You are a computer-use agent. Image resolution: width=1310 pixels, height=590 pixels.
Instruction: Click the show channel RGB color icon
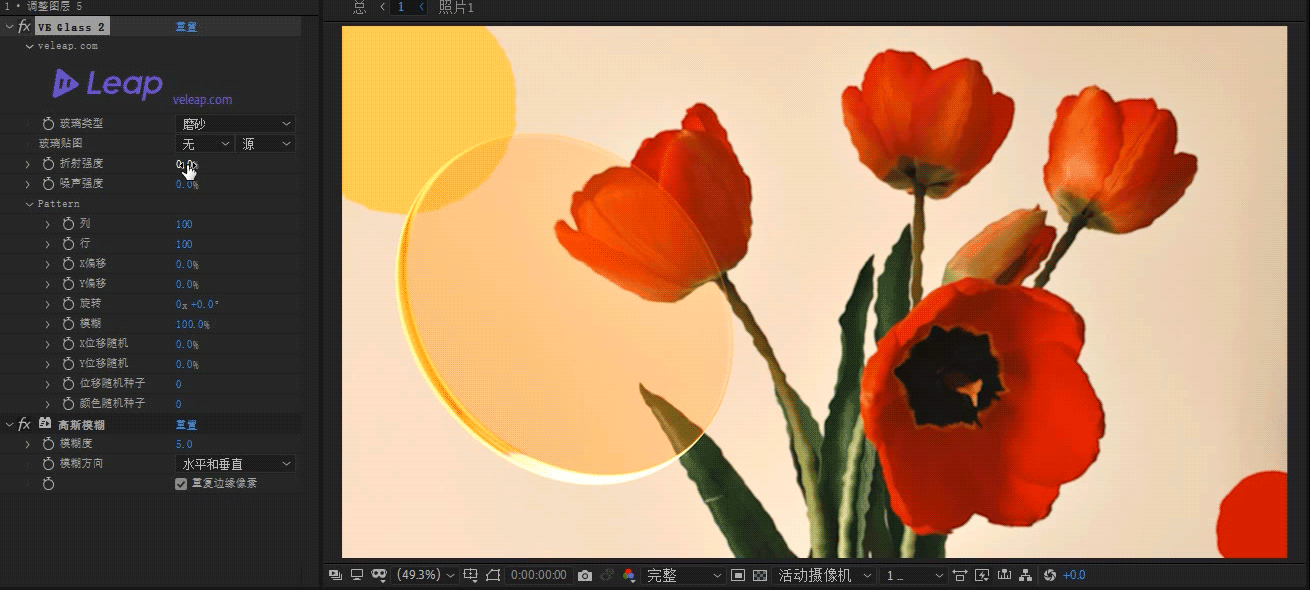(629, 575)
